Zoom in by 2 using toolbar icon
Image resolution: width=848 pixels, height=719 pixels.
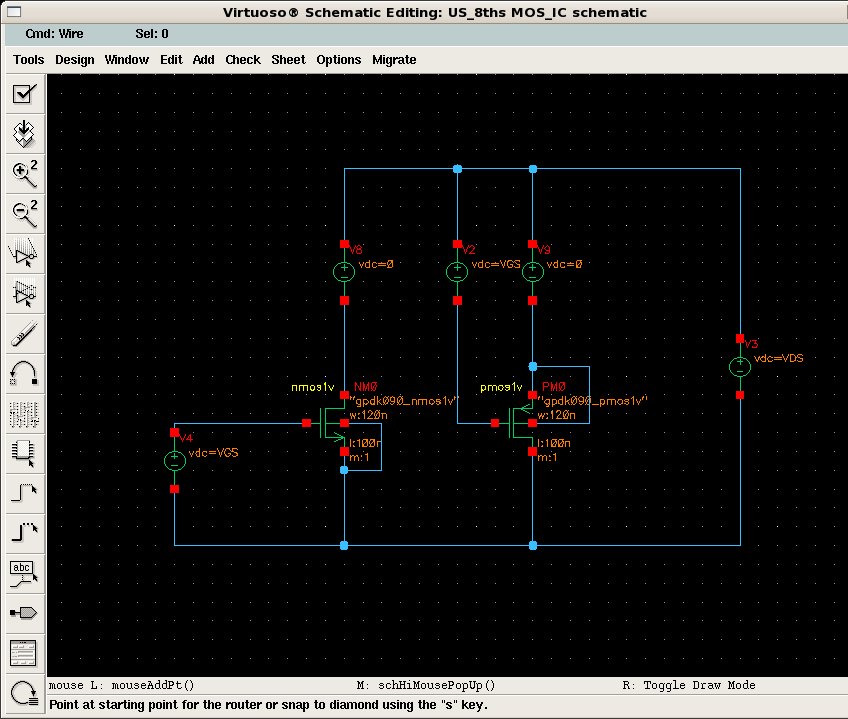(x=24, y=174)
